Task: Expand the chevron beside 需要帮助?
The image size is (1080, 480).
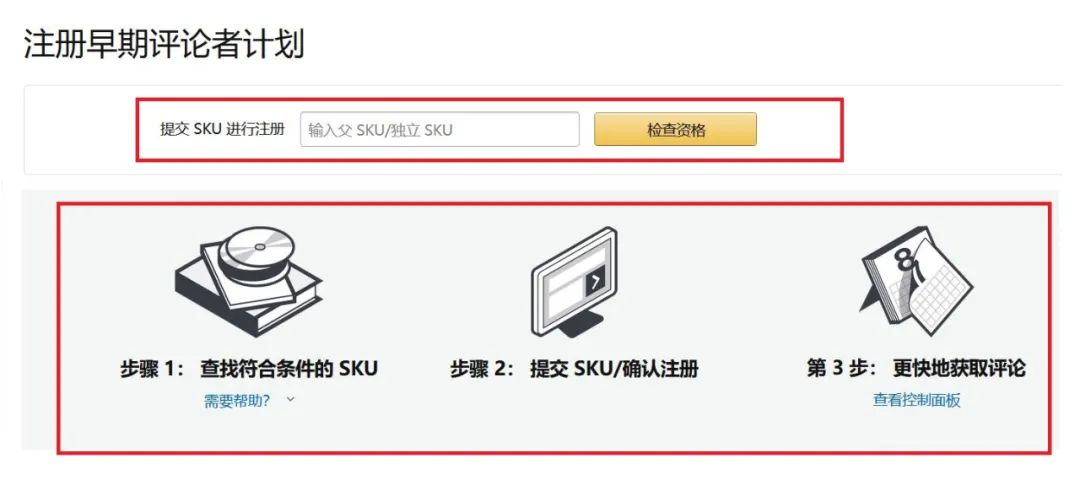Action: 291,399
